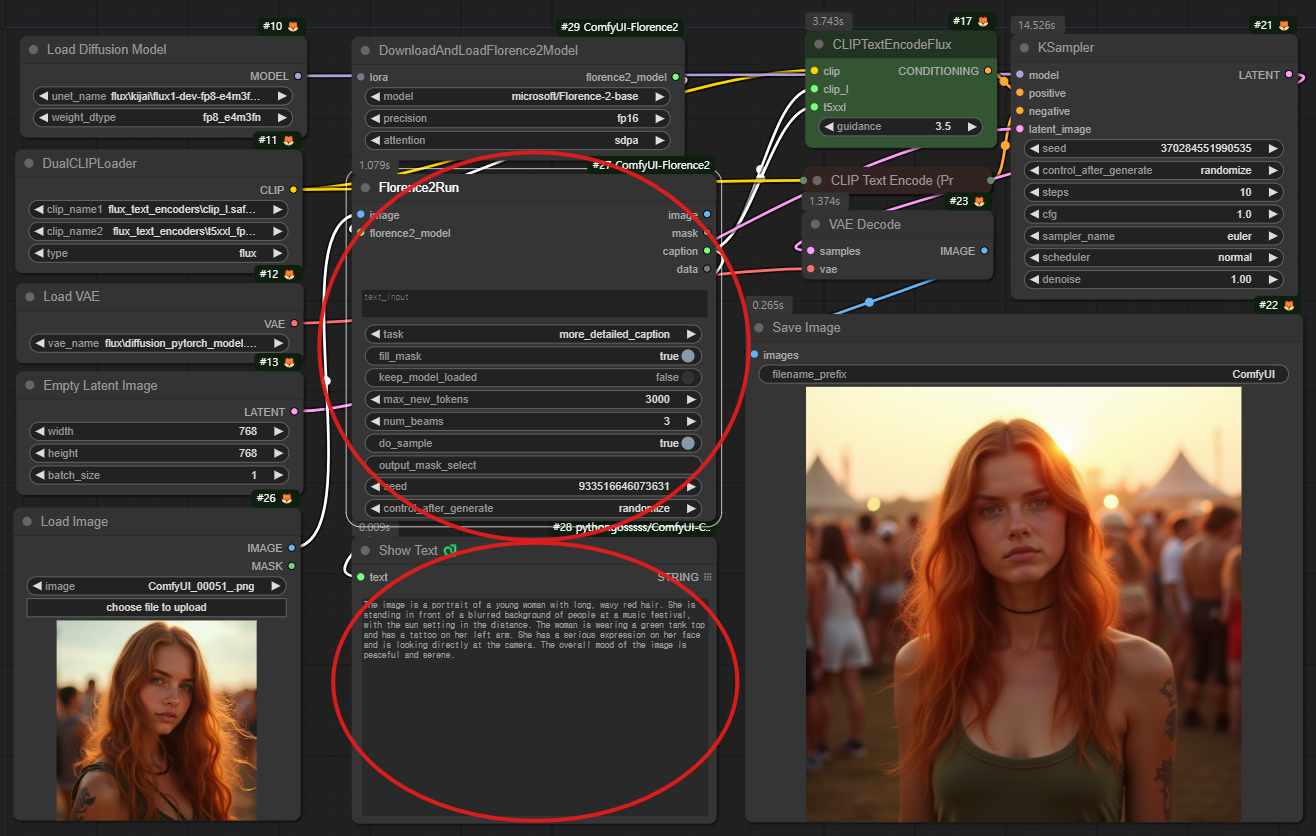1316x836 pixels.
Task: Click the filename_prefix field in Save Image
Action: pyautogui.click(x=1023, y=374)
